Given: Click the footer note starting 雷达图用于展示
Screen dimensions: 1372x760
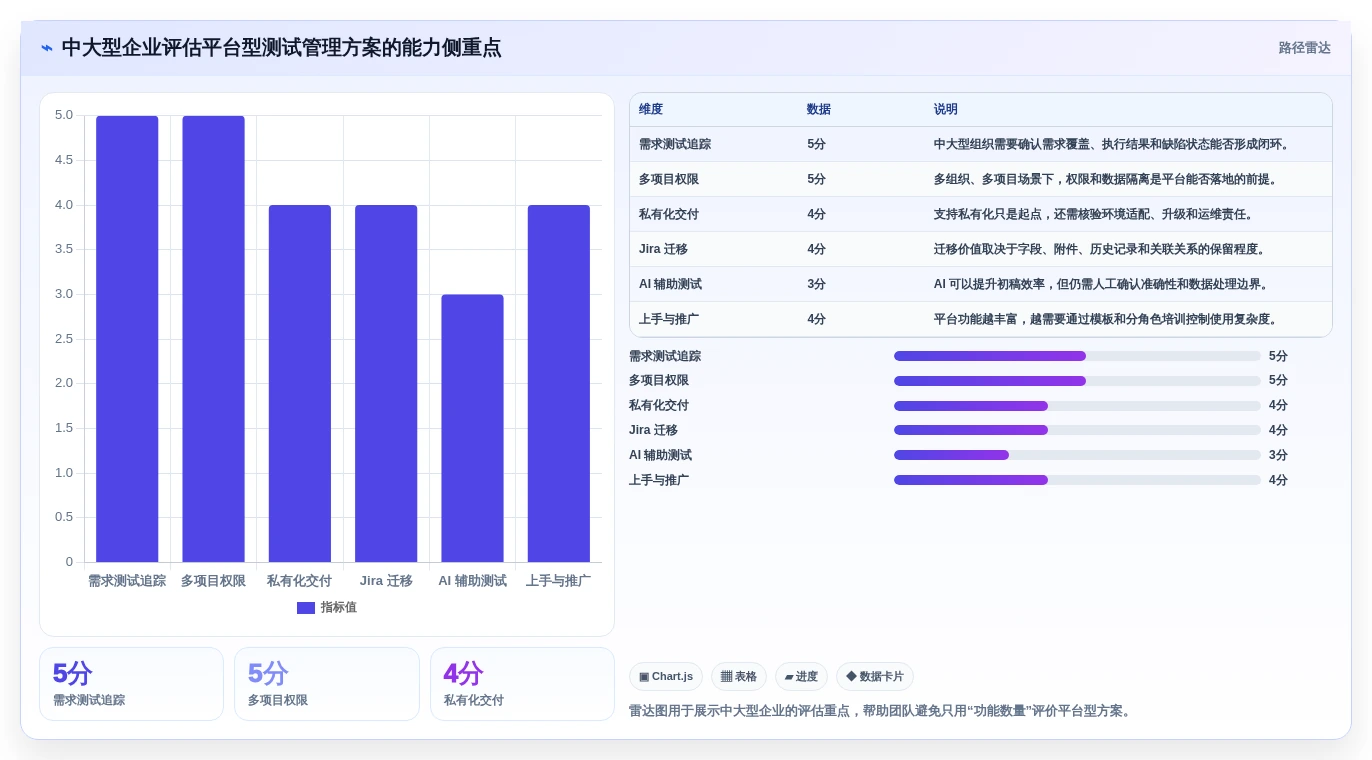Looking at the screenshot, I should click(x=882, y=711).
